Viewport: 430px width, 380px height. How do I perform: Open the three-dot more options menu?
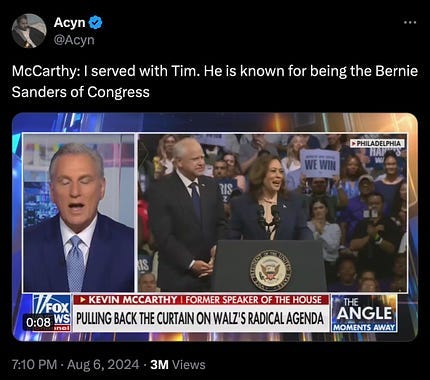point(410,22)
